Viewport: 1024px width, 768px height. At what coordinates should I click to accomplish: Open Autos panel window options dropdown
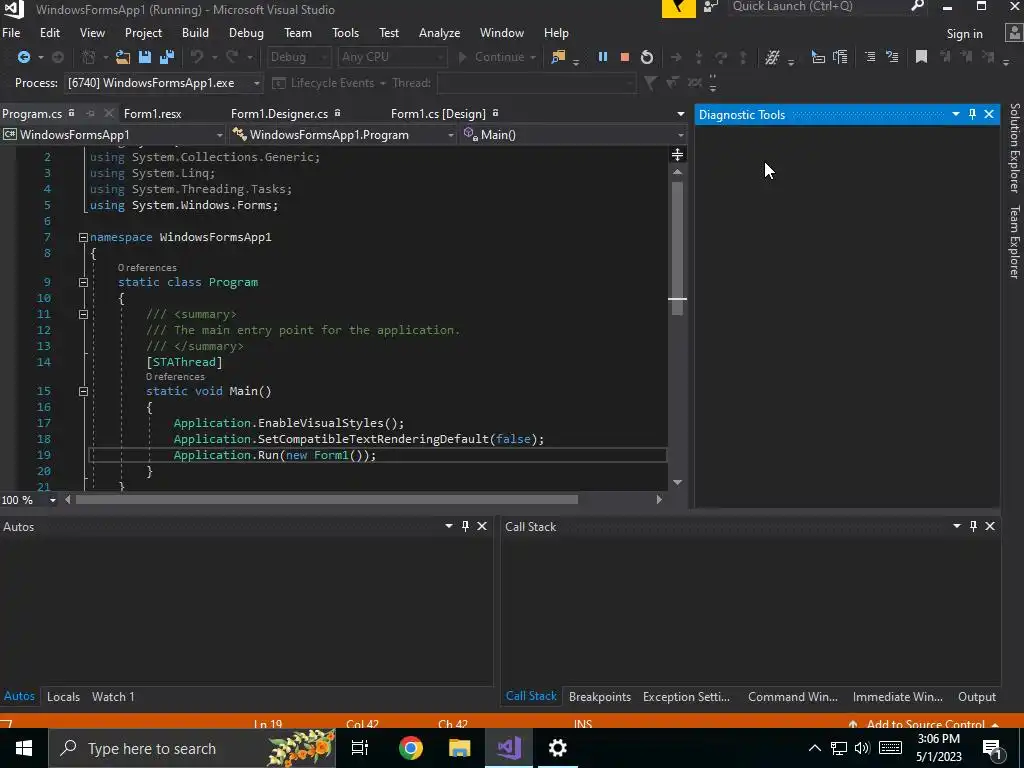(x=449, y=526)
